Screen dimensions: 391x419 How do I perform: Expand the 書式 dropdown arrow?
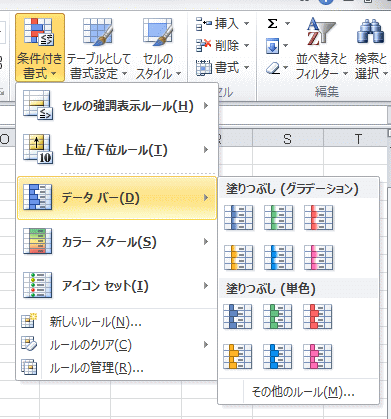[246, 68]
